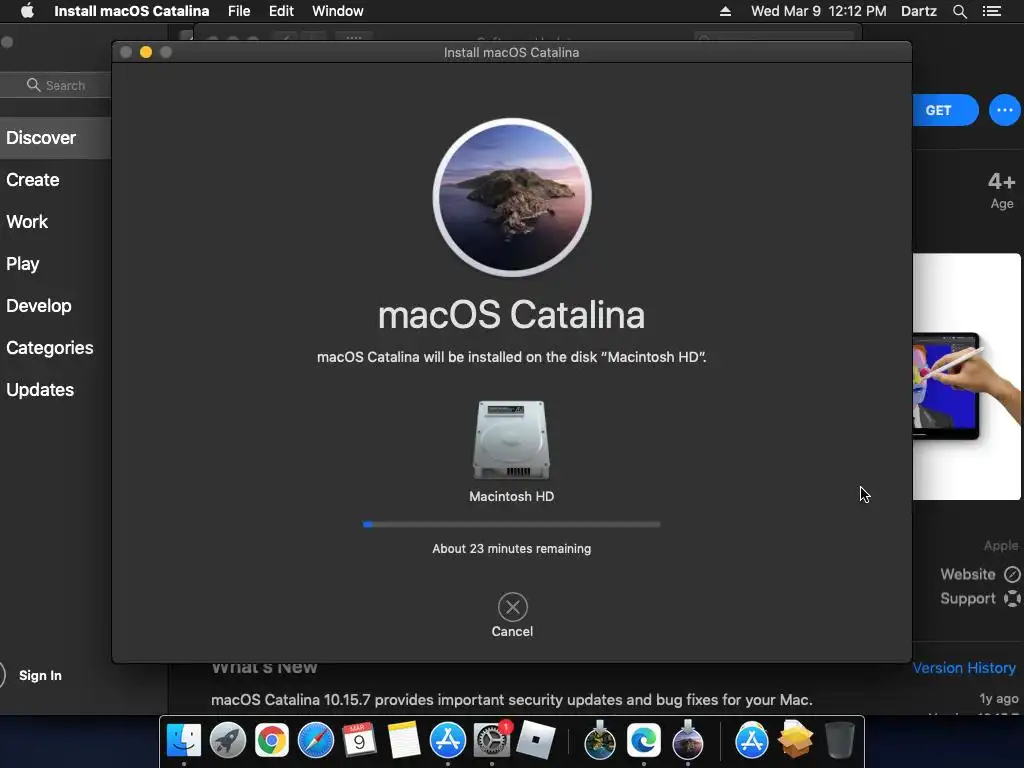The image size is (1024, 768).
Task: Select Develop in App Store sidebar
Action: [x=39, y=306]
